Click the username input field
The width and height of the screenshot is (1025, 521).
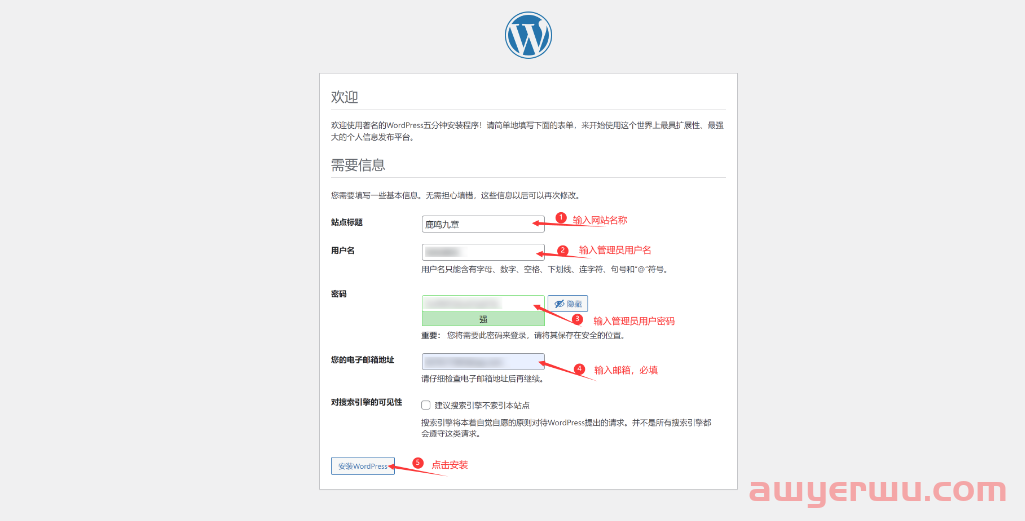[x=483, y=252]
